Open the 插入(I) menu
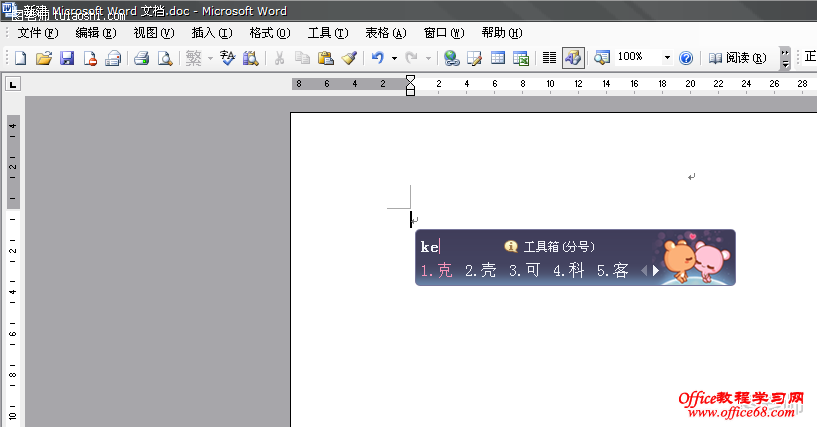Screen dimensions: 817x427 212,33
